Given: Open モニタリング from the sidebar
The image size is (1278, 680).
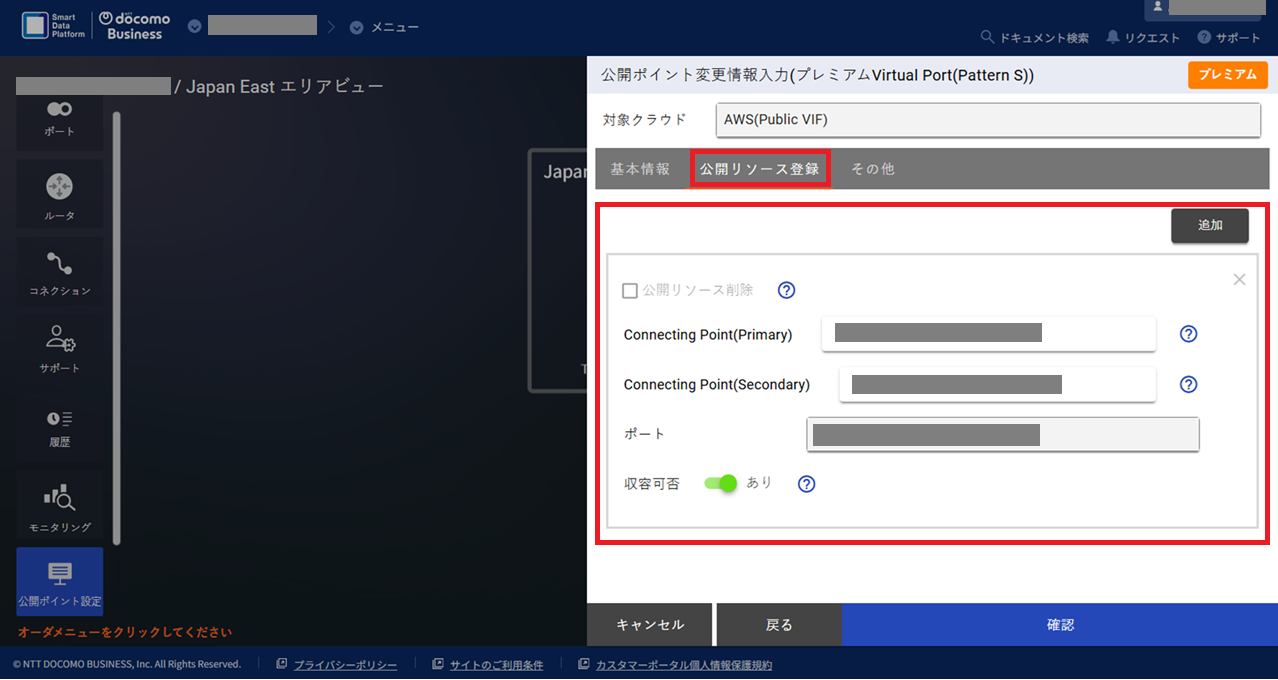Looking at the screenshot, I should coord(59,503).
